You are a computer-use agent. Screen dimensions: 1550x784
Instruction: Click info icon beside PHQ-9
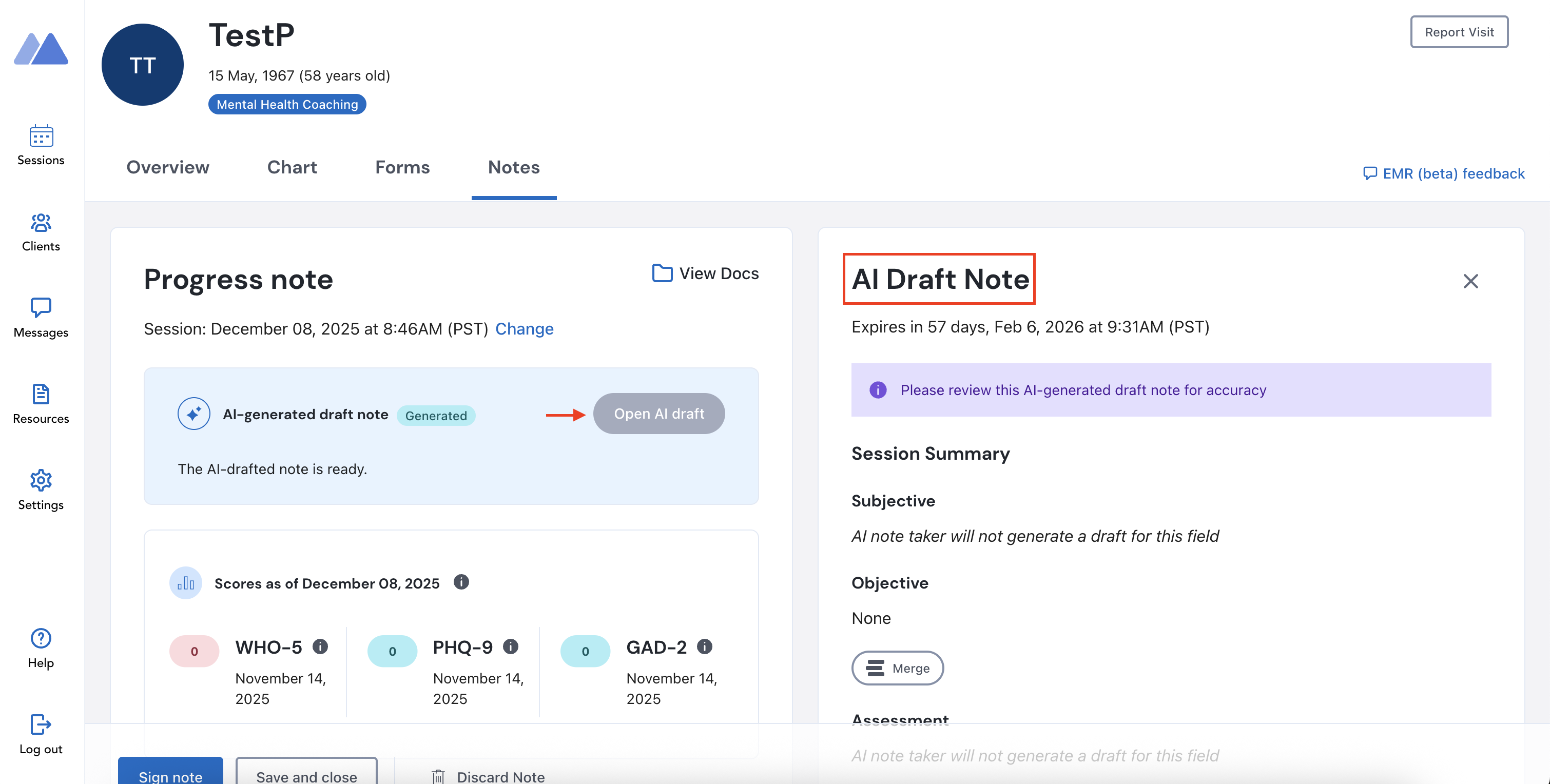[x=511, y=647]
